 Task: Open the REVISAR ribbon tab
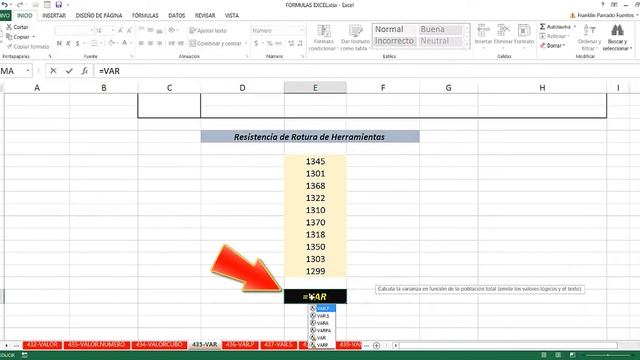205,16
